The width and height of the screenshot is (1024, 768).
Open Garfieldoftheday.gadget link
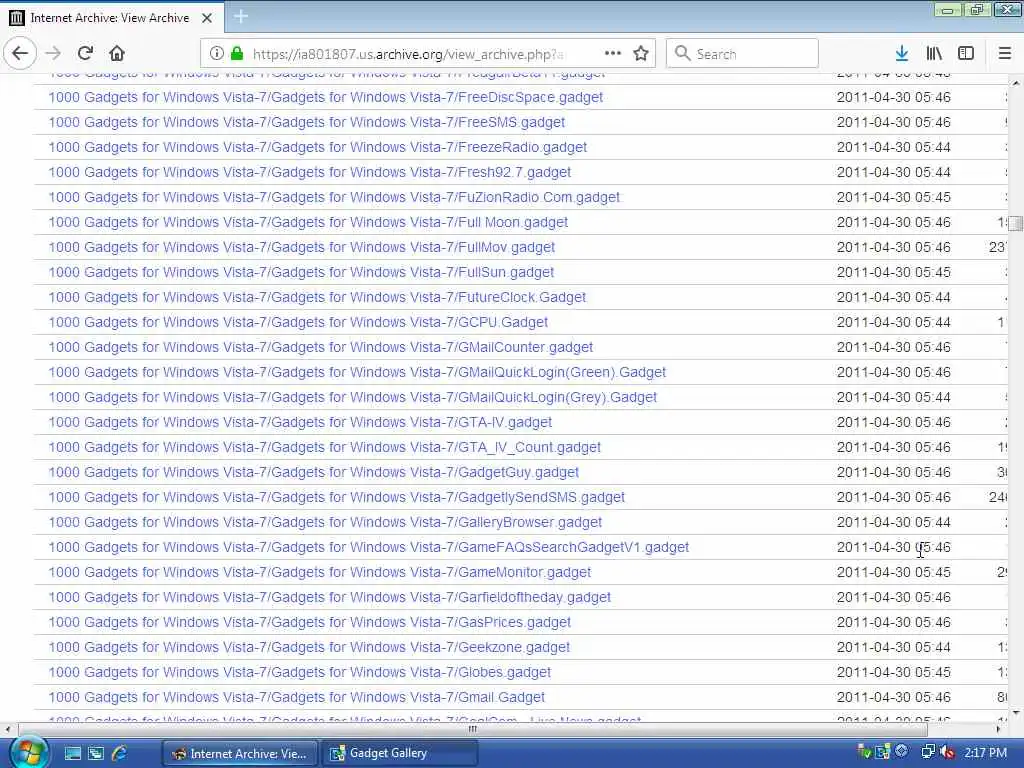point(330,598)
